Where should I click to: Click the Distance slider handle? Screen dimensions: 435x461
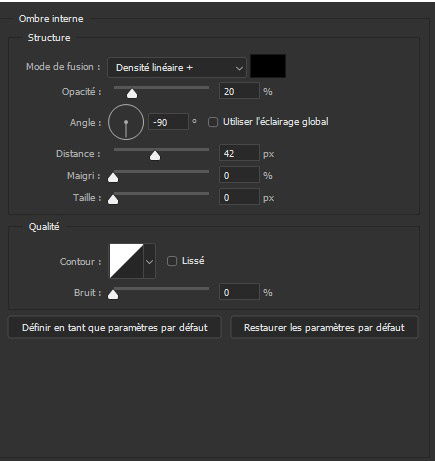click(x=155, y=156)
